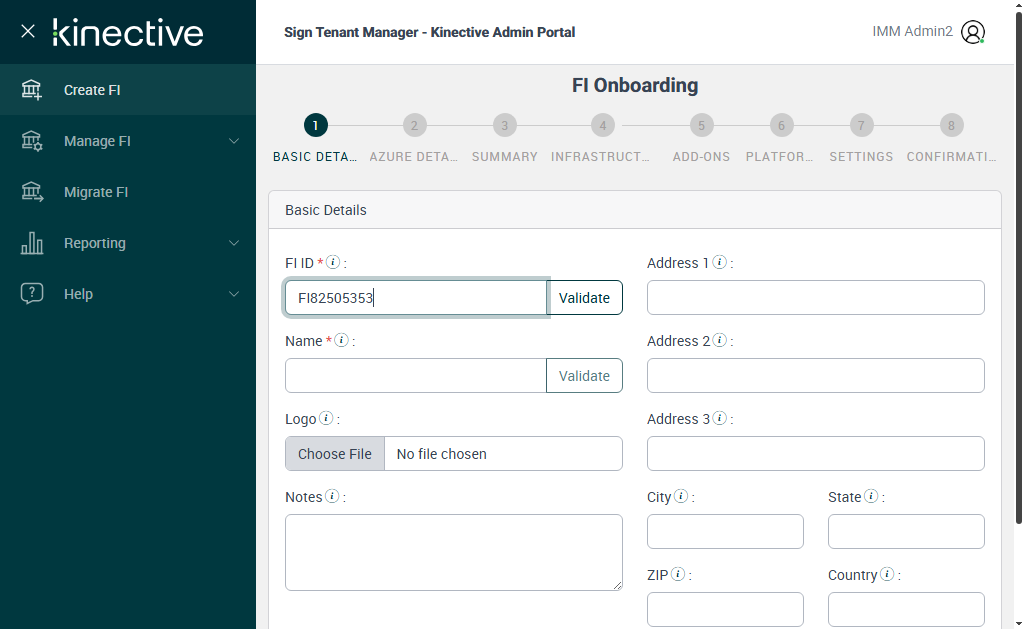Screen dimensions: 1024x629
Task: Go to step 3 Summary
Action: [505, 125]
